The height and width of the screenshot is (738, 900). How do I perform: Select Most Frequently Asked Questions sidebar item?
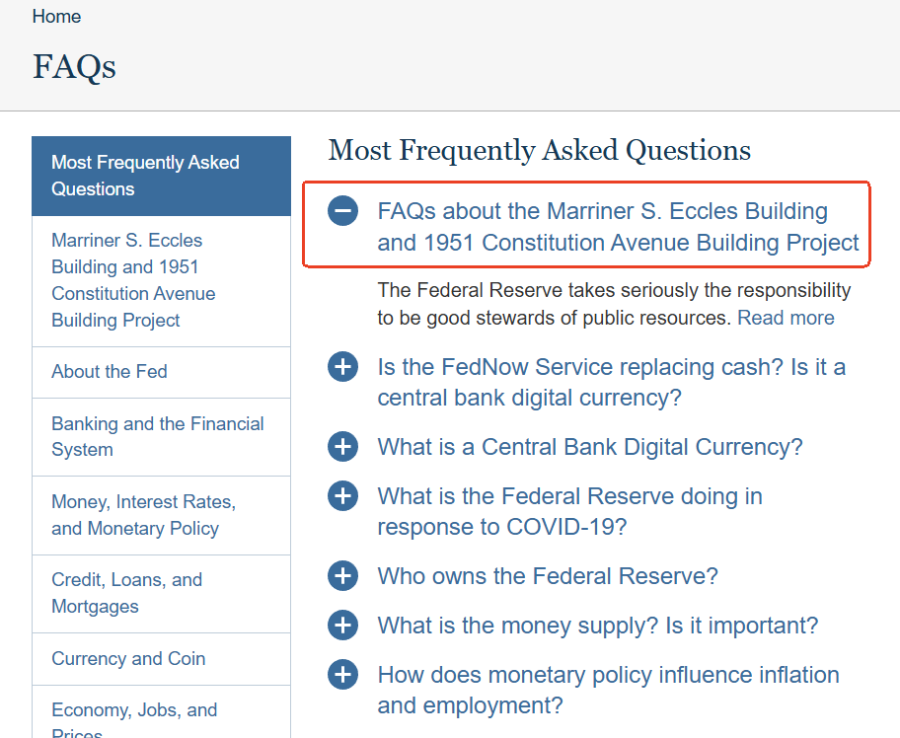[x=161, y=176]
